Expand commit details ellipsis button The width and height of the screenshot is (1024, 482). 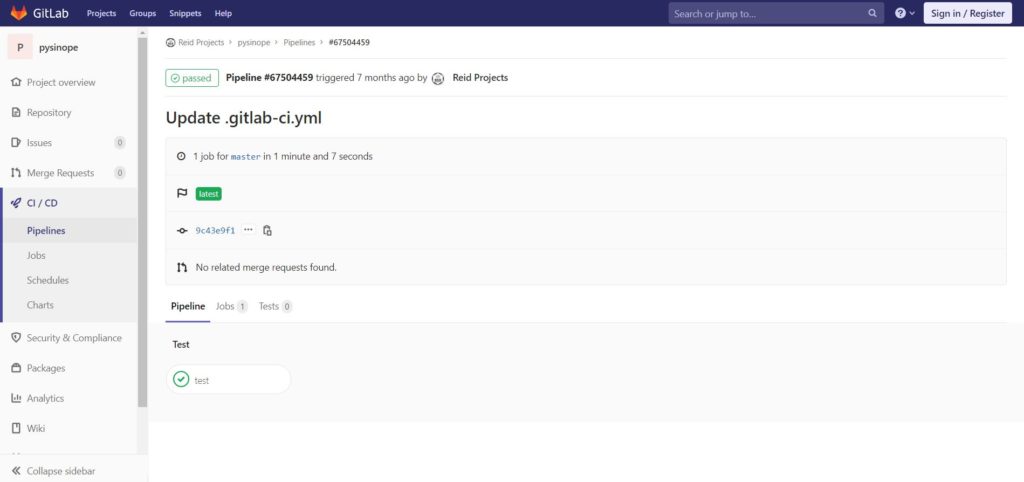coord(248,230)
